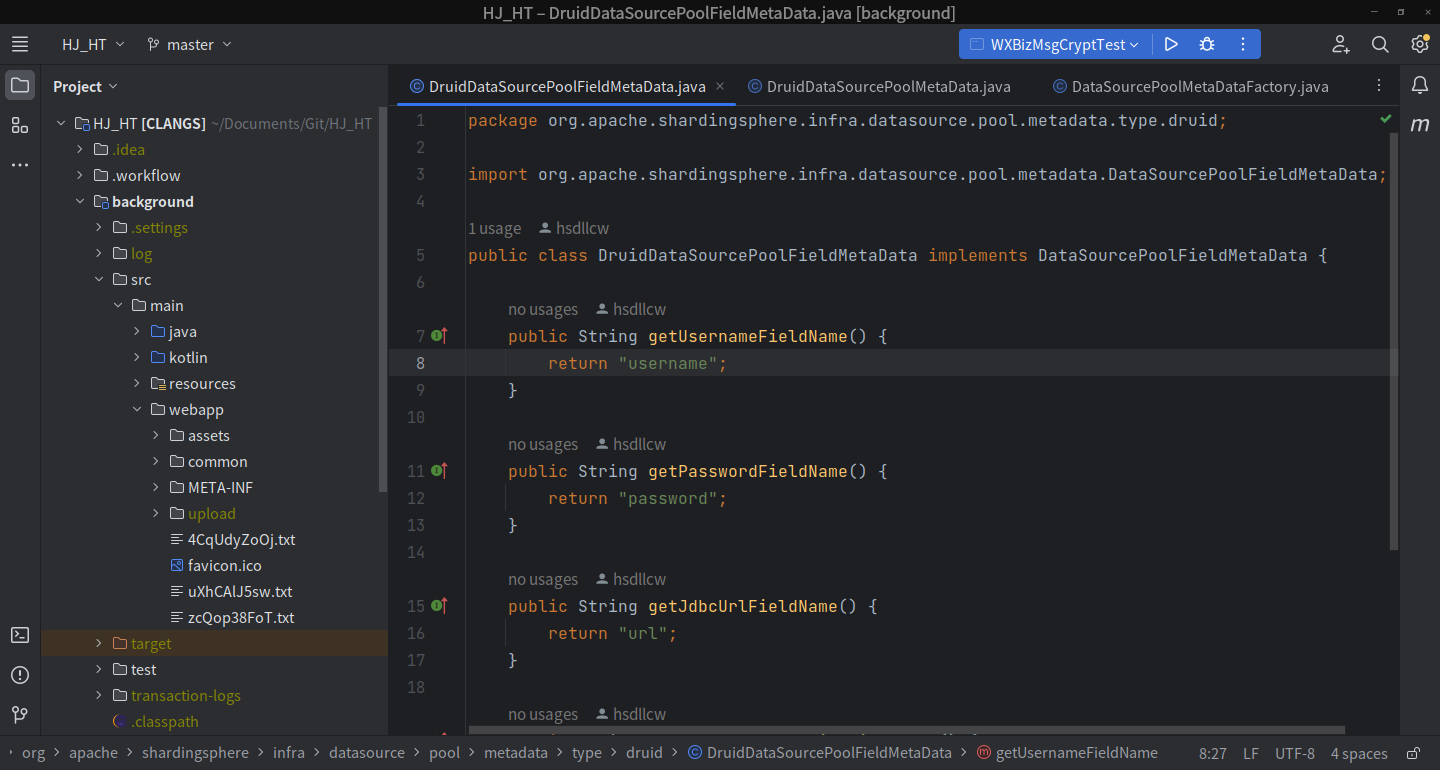Open more run actions menu
The width and height of the screenshot is (1440, 770).
click(x=1243, y=44)
